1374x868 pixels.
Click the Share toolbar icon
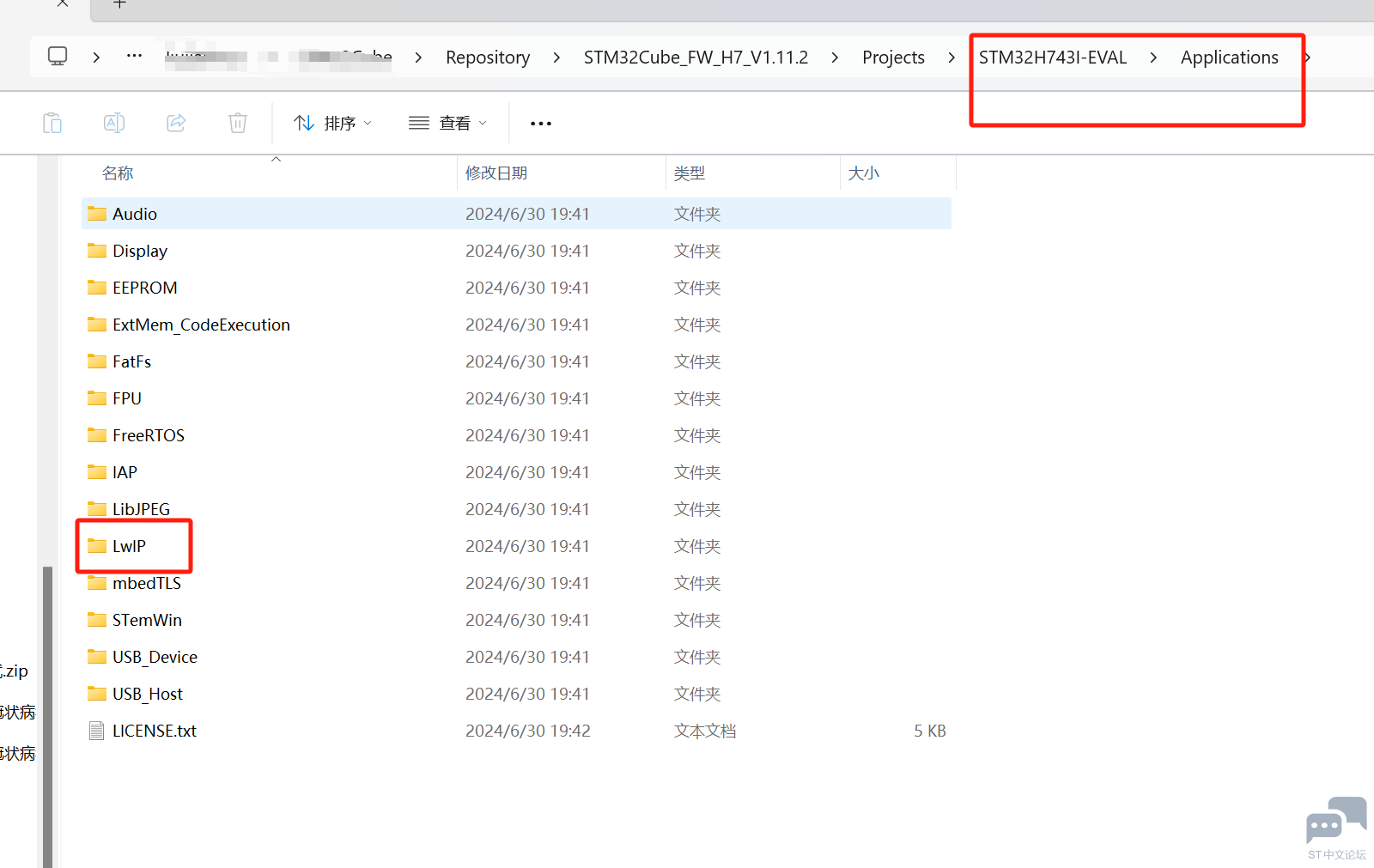click(x=176, y=124)
